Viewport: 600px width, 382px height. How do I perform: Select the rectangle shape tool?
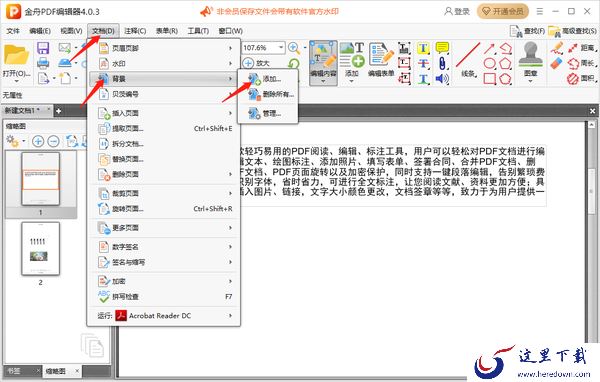point(489,79)
